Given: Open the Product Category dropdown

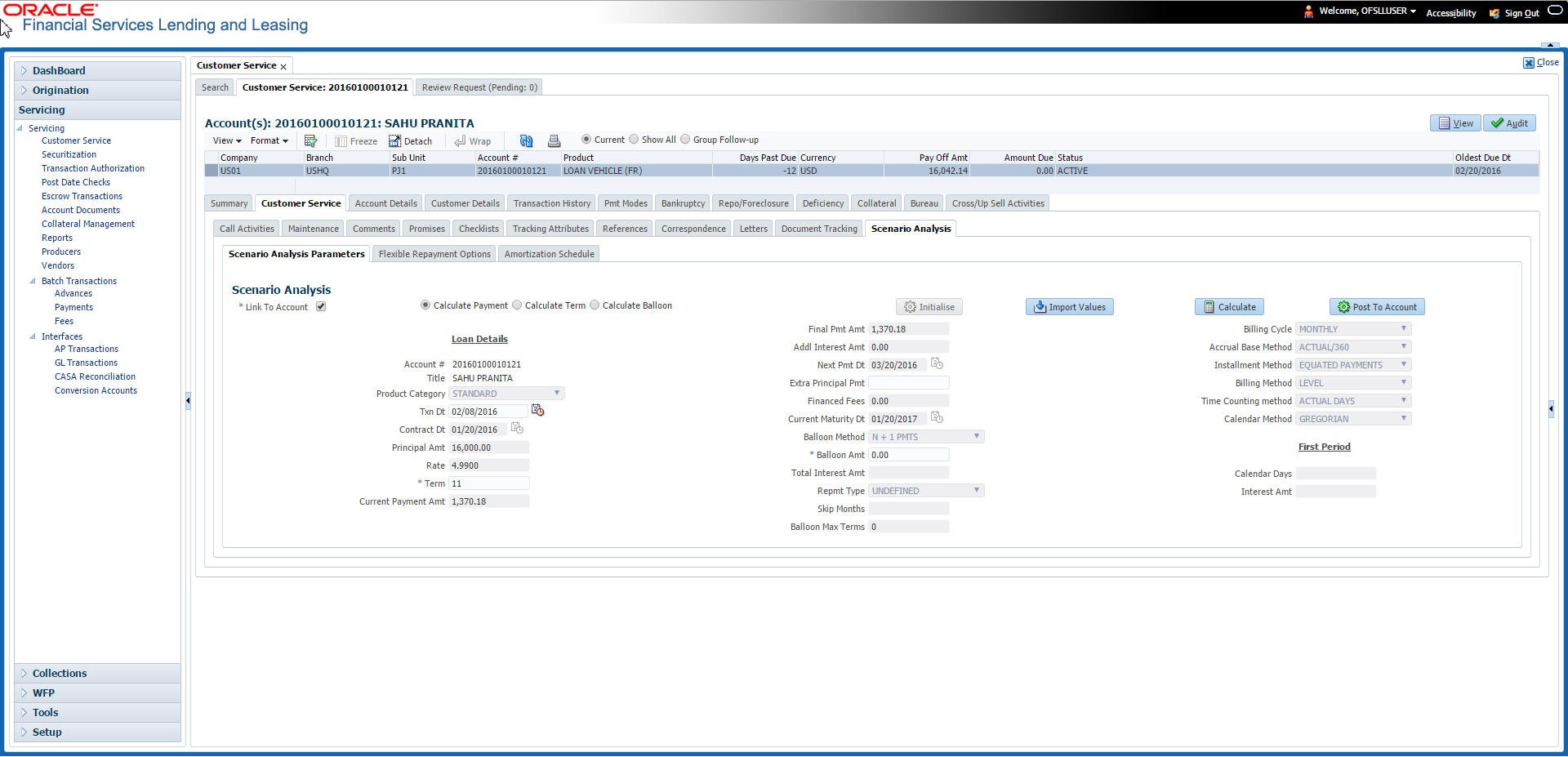Looking at the screenshot, I should [x=506, y=394].
